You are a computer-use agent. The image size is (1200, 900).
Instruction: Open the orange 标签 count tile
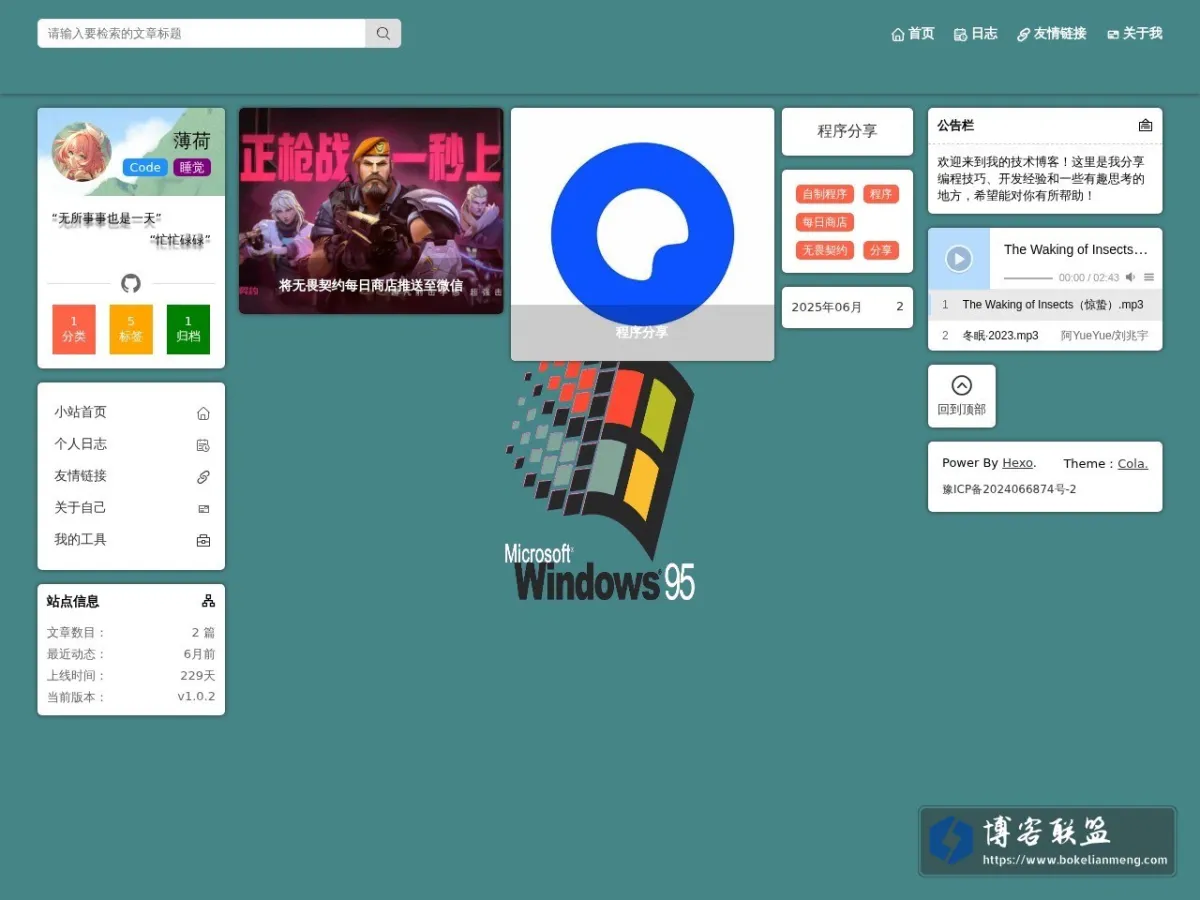(131, 329)
